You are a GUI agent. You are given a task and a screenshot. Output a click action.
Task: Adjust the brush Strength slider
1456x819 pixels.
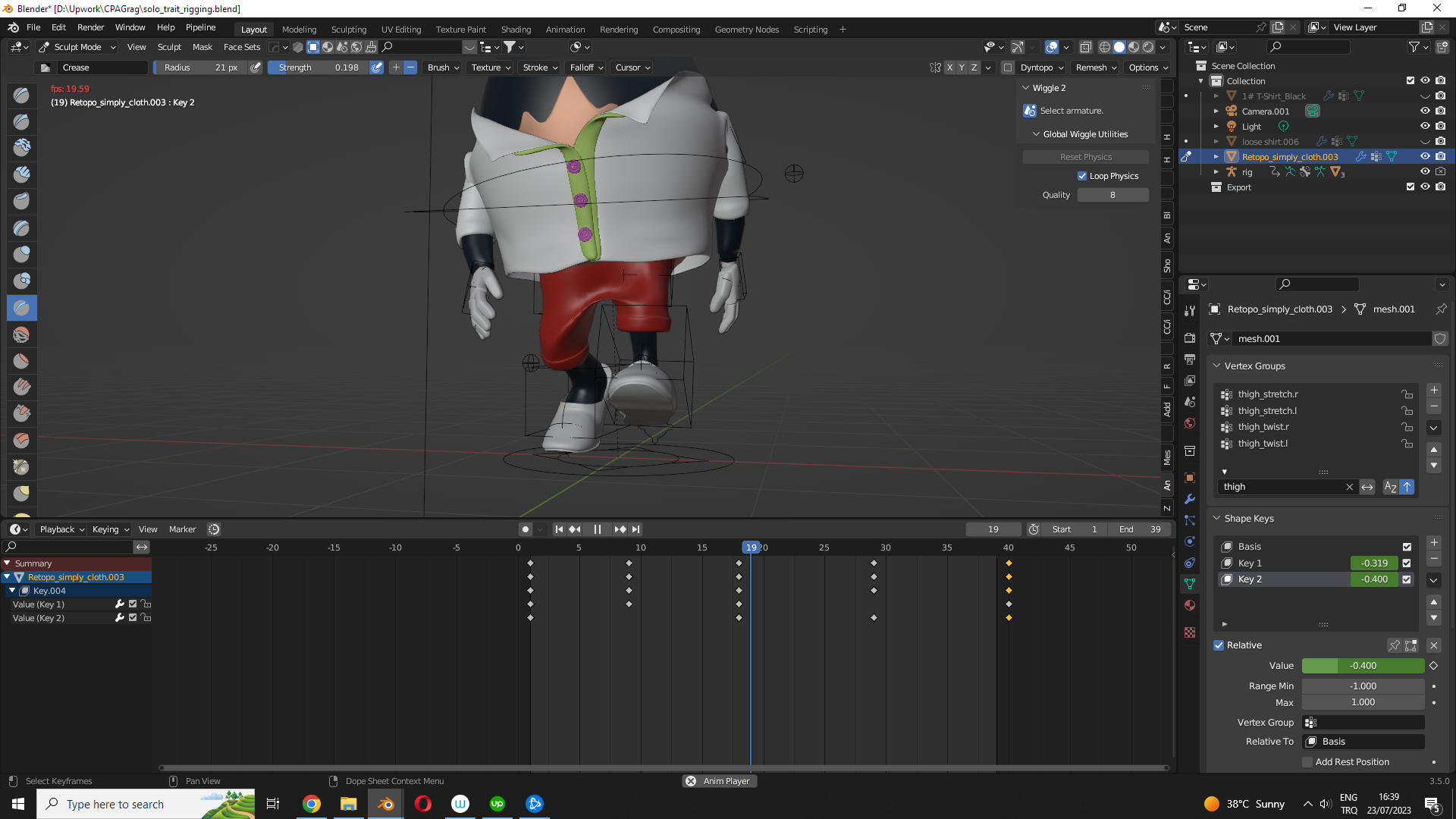click(x=318, y=67)
